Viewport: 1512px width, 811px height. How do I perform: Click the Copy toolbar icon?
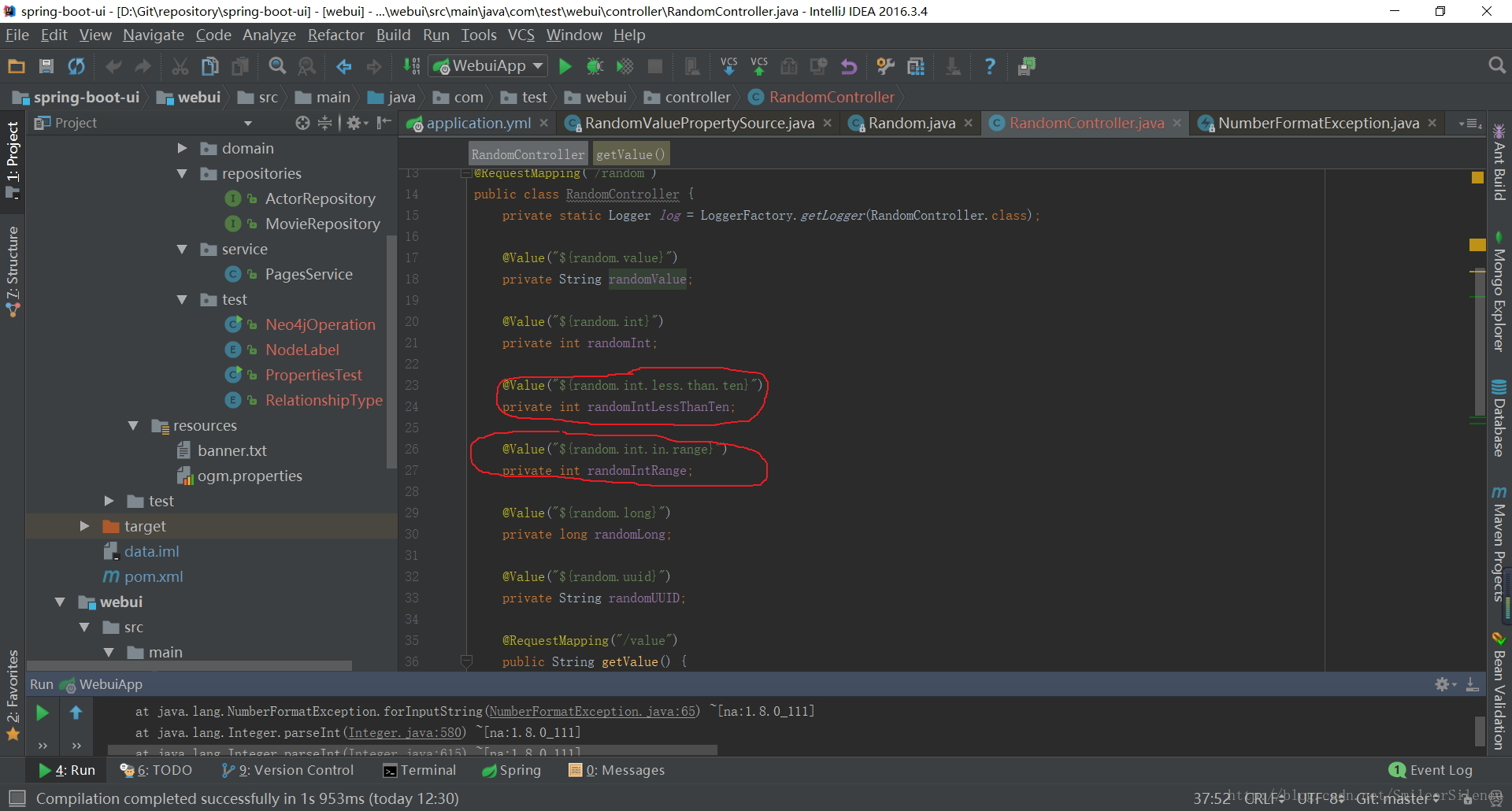tap(210, 66)
